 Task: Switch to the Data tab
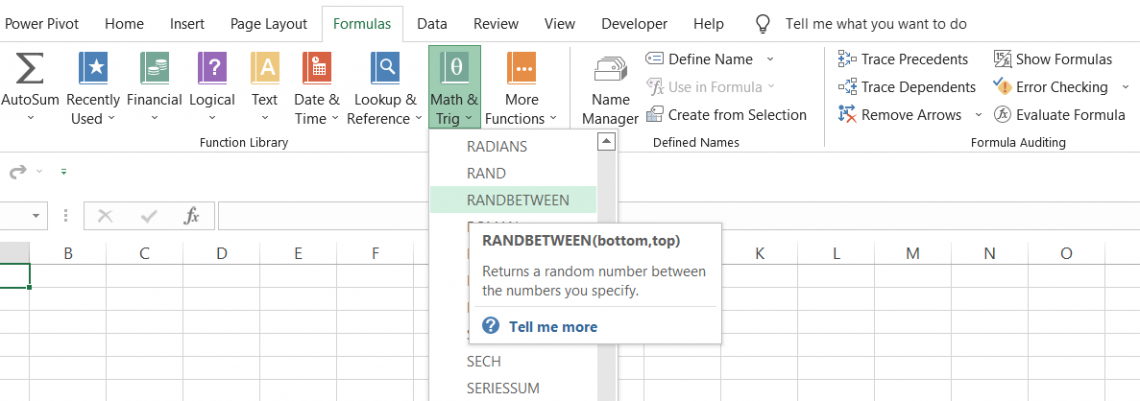point(432,24)
